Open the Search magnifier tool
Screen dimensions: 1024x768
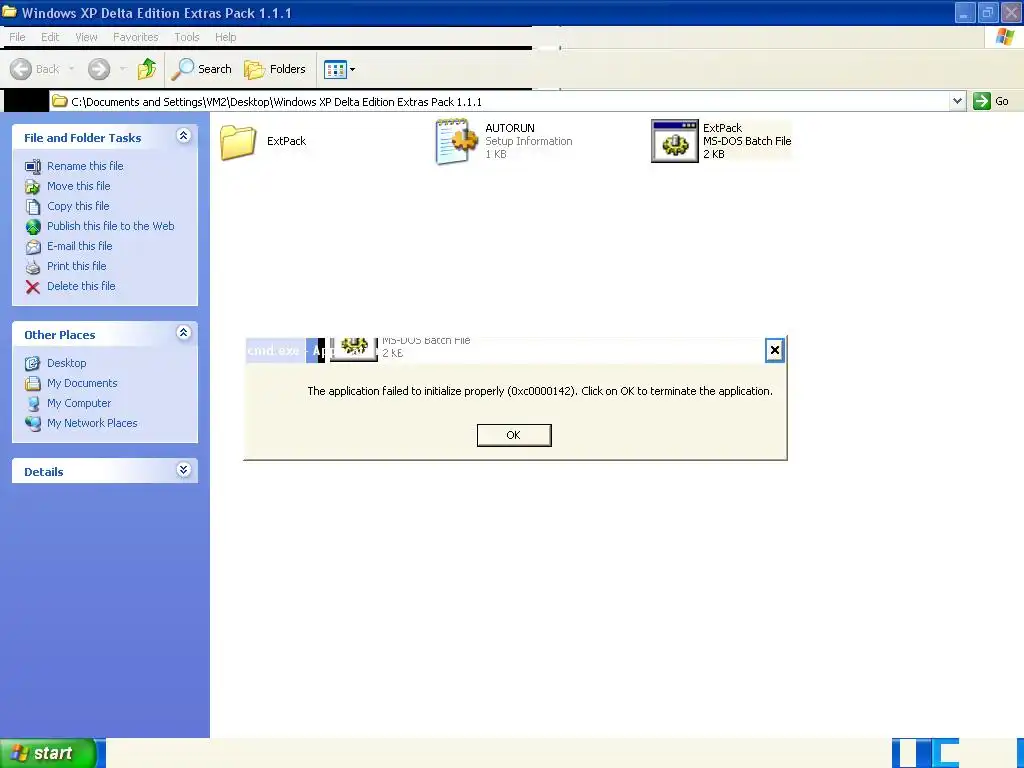coord(182,69)
